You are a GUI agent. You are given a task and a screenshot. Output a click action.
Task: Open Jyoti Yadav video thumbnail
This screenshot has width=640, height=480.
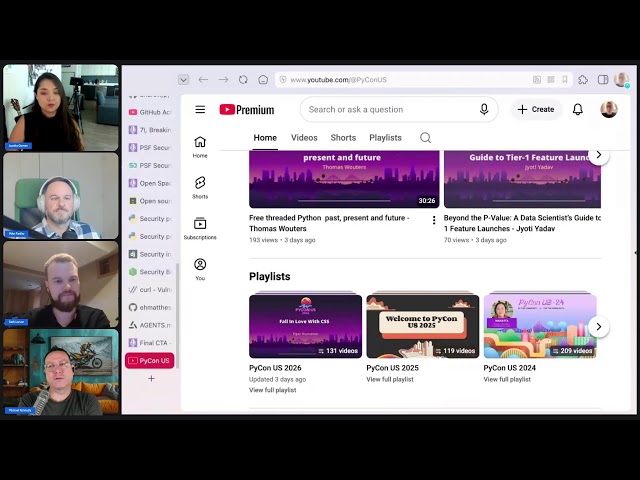click(x=522, y=179)
